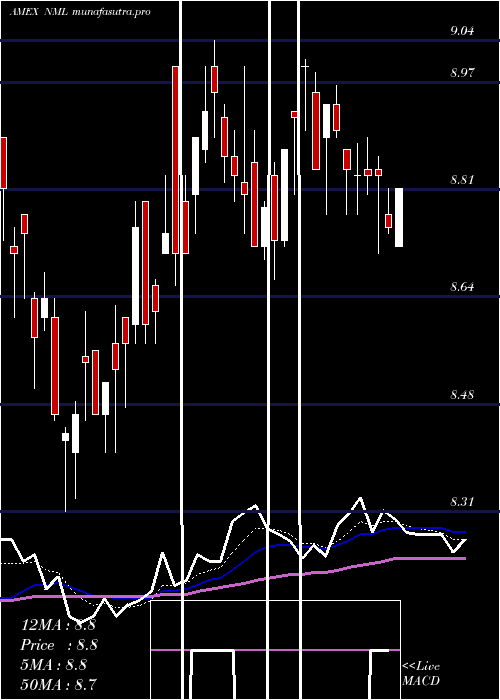Select the 8.64 price level label
500x700 pixels.
pos(462,287)
